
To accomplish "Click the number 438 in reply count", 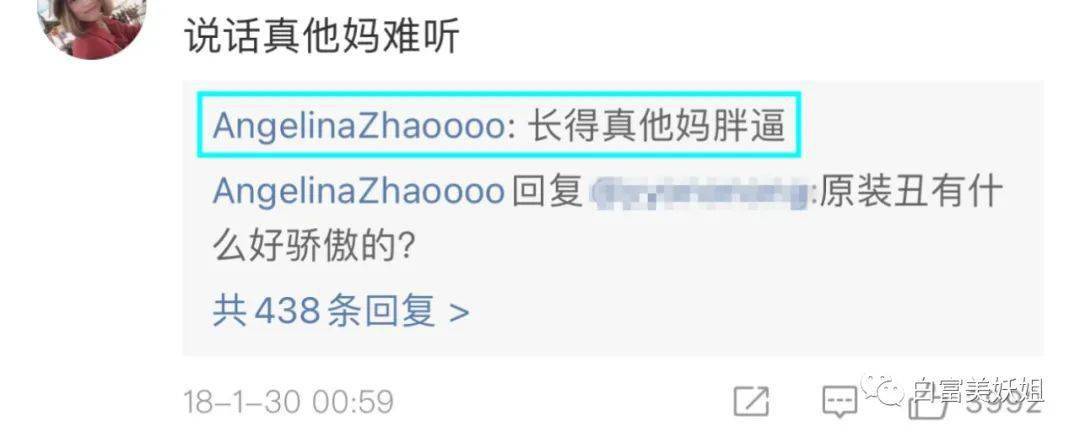I will [x=287, y=311].
